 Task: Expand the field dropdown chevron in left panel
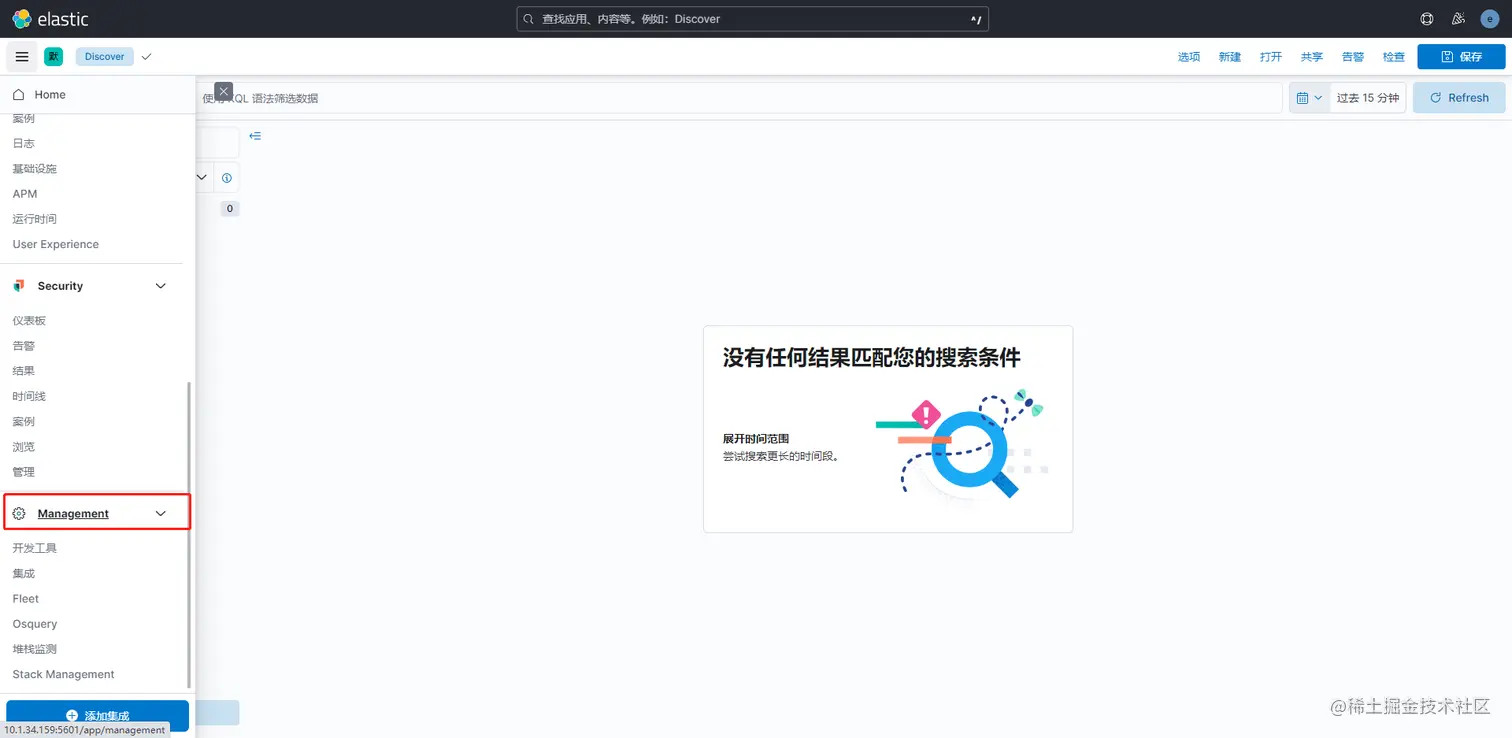[x=201, y=177]
